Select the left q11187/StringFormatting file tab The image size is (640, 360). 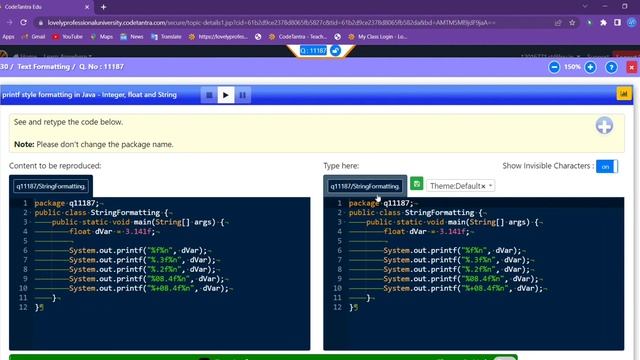click(x=51, y=187)
